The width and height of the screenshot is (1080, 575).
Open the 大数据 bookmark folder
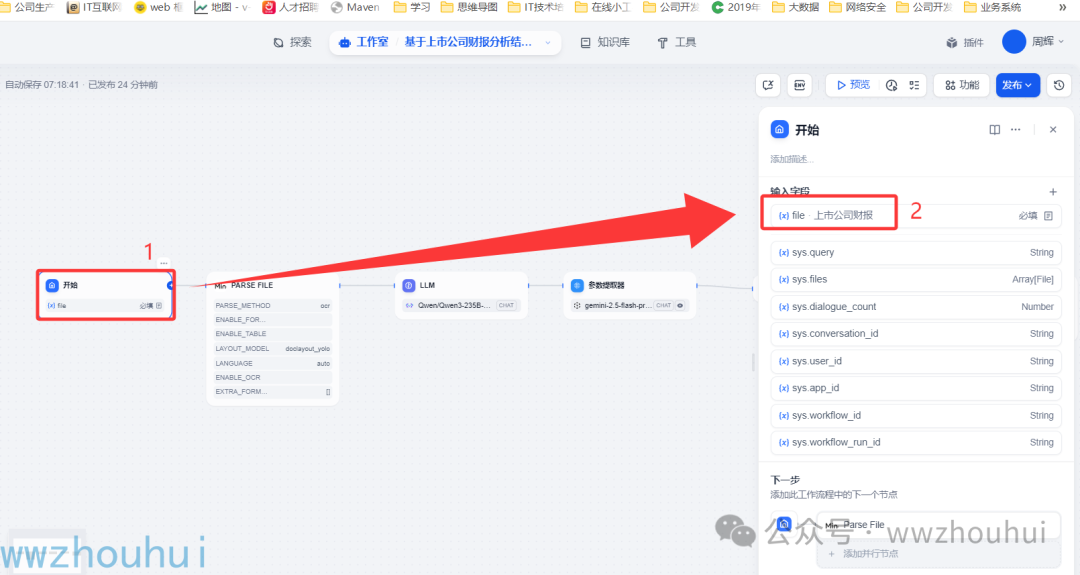[x=796, y=7]
